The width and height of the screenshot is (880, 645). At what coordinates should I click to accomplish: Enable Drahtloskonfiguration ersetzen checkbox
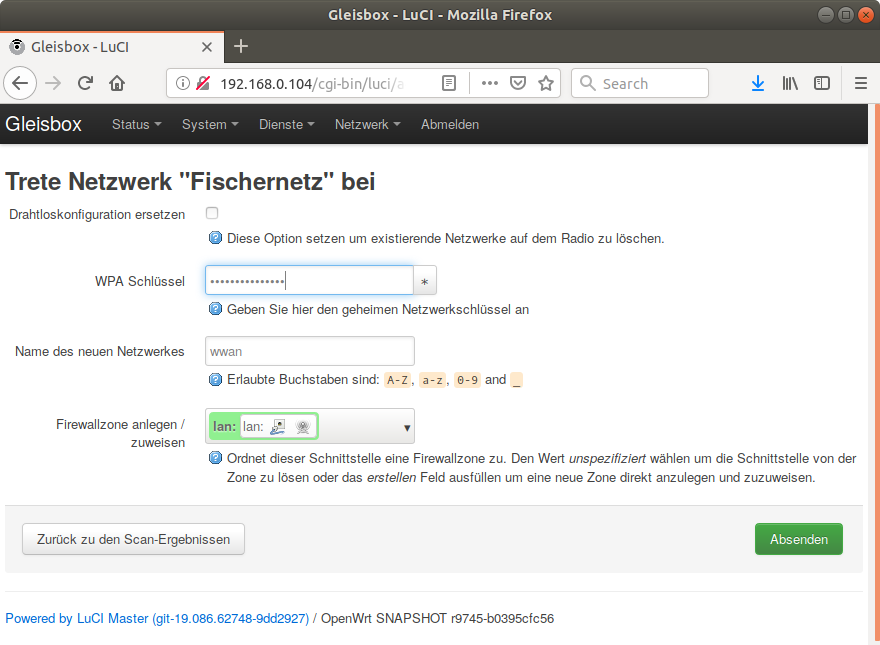click(x=212, y=213)
